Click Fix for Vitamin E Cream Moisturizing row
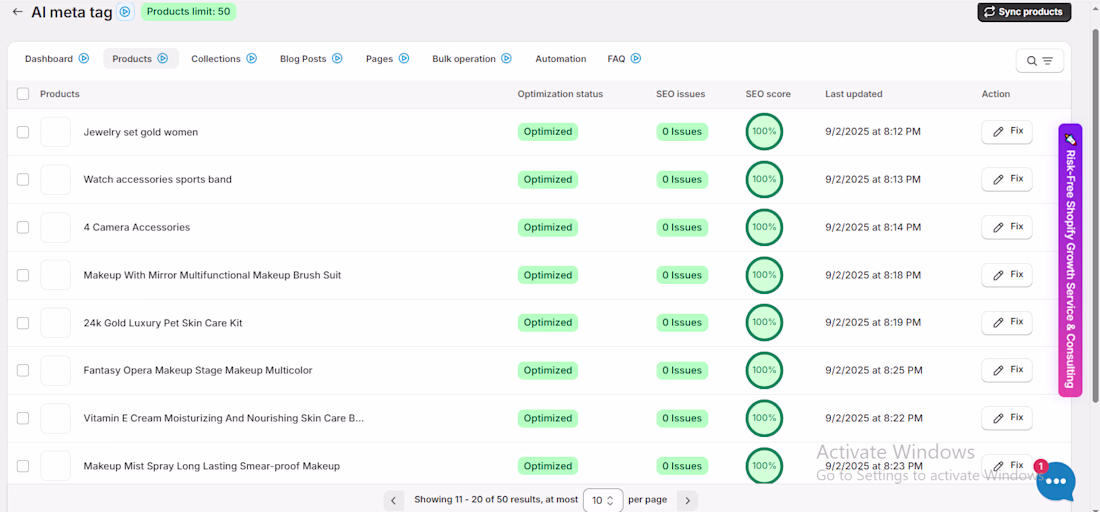Viewport: 1100px width, 512px height. [x=1007, y=417]
